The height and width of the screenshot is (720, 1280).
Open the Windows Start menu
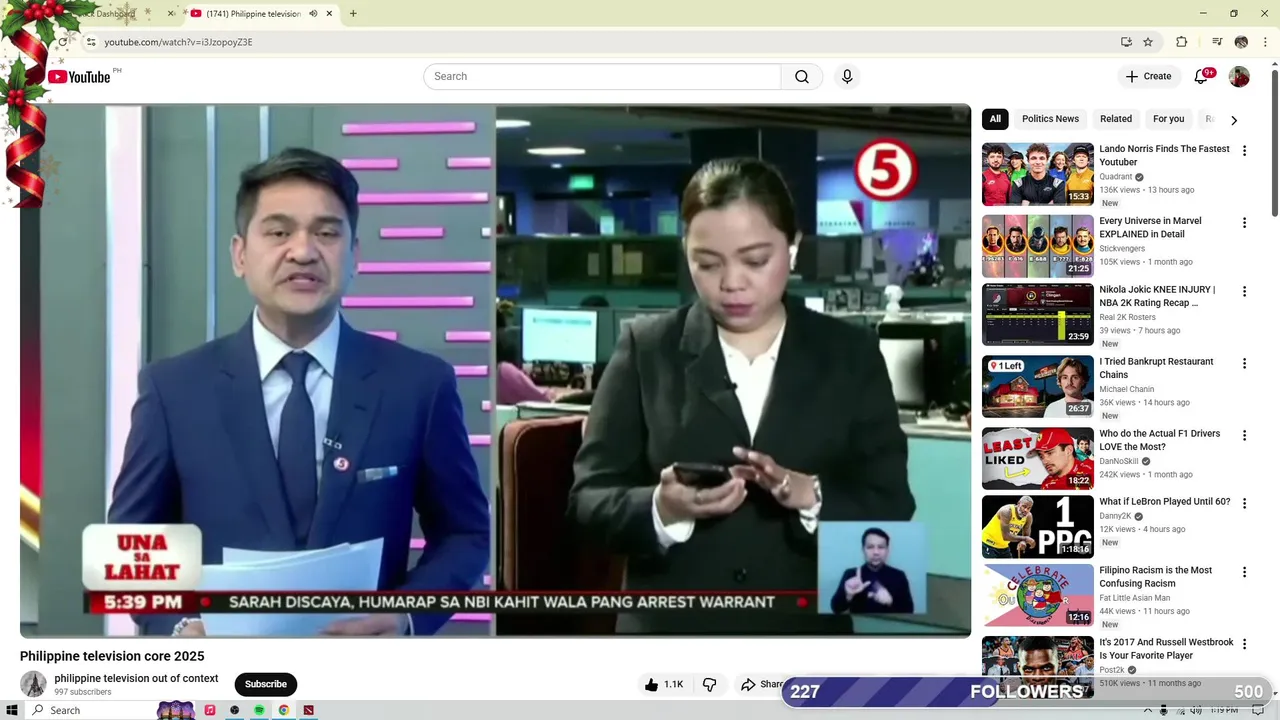pos(12,710)
